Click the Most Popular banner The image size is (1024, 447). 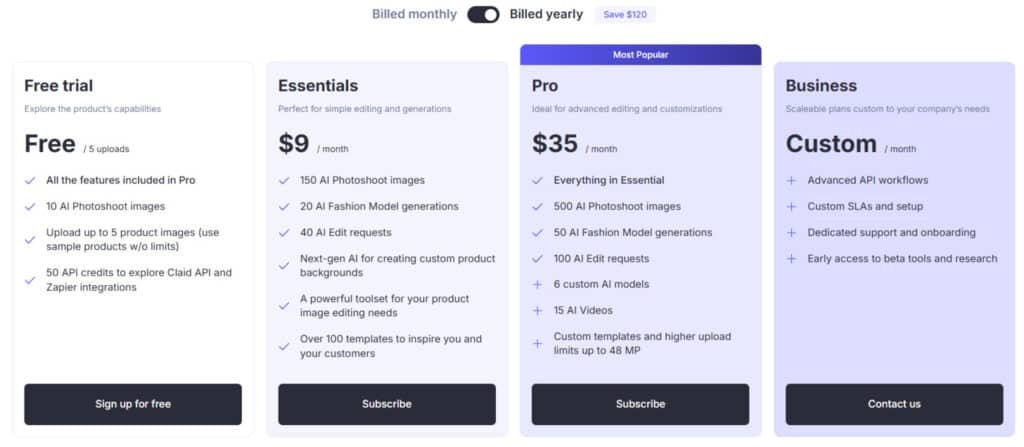pos(640,55)
